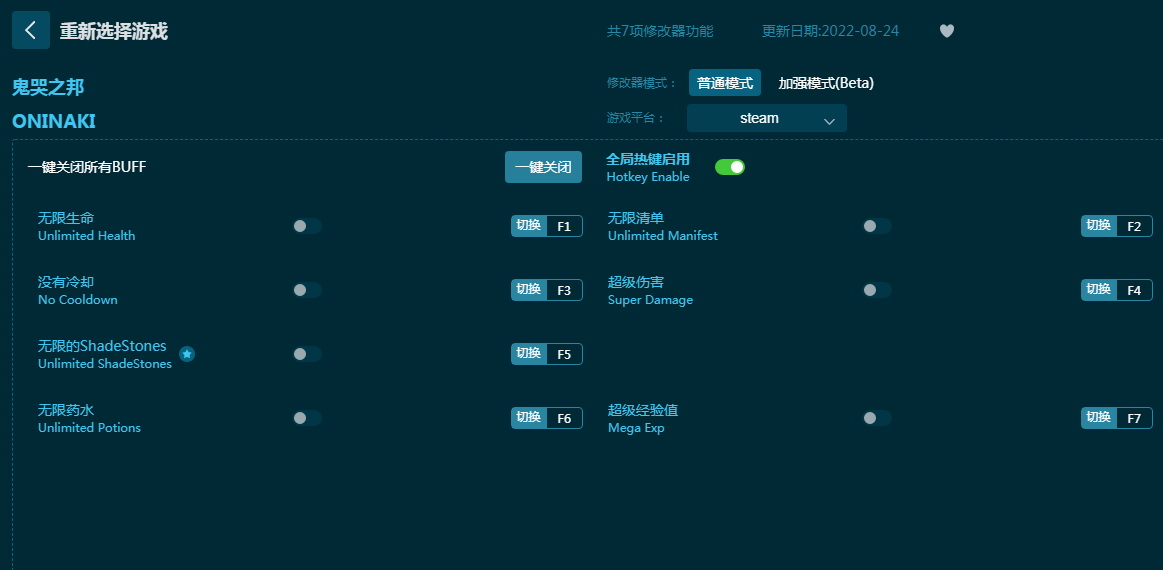The image size is (1163, 570).
Task: Click 切换 button for F2 hotkey
Action: coord(1098,226)
